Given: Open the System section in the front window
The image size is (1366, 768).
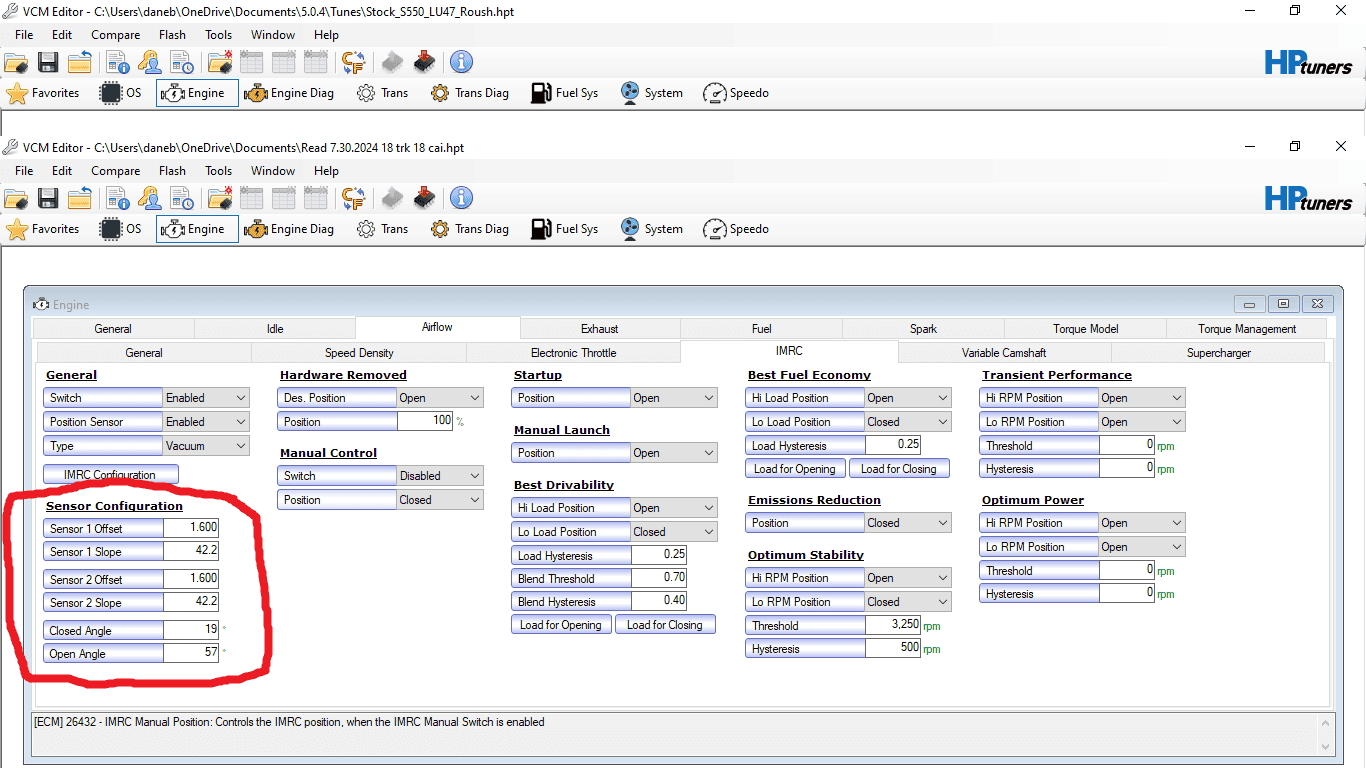Looking at the screenshot, I should [x=651, y=229].
